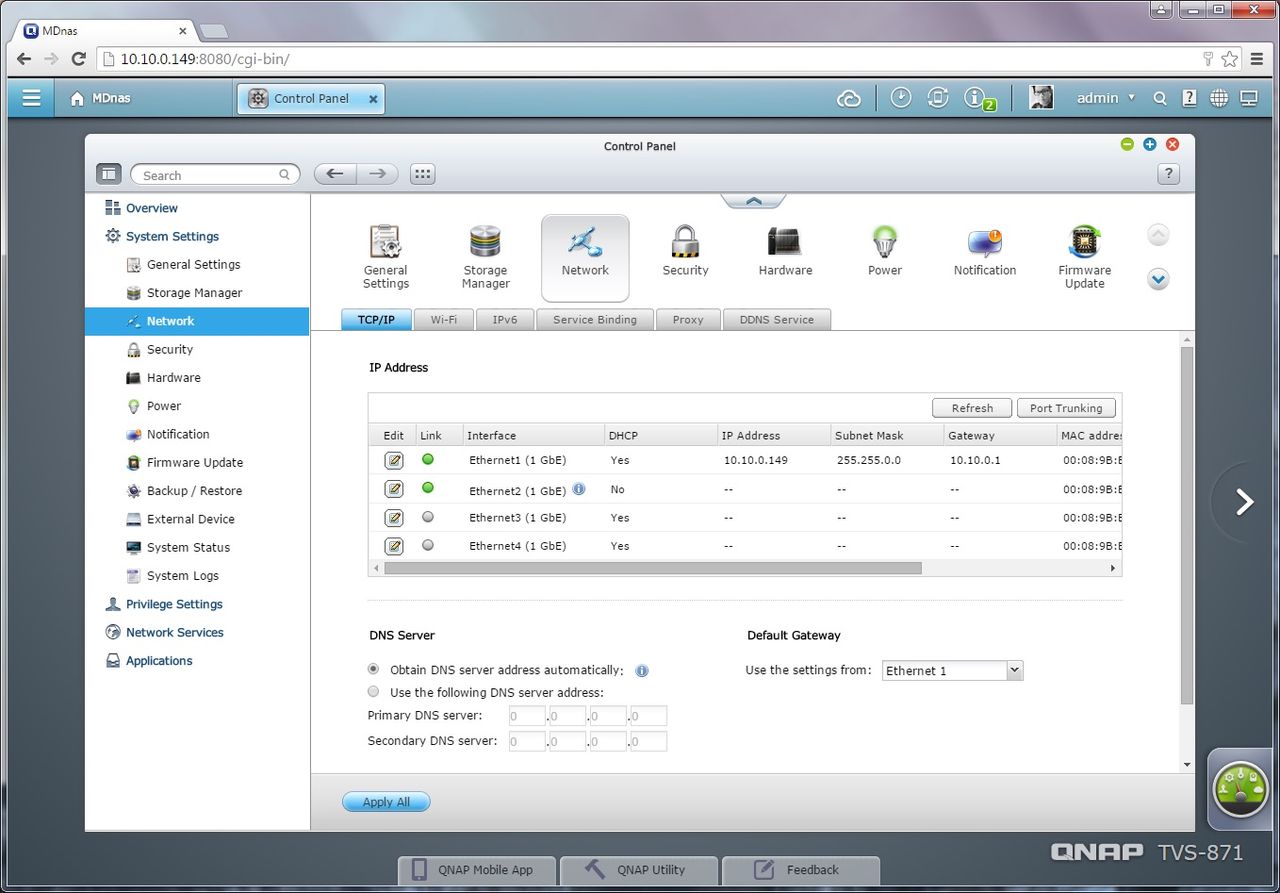Open the main hamburger menu
Viewport: 1280px width, 893px height.
coord(32,98)
